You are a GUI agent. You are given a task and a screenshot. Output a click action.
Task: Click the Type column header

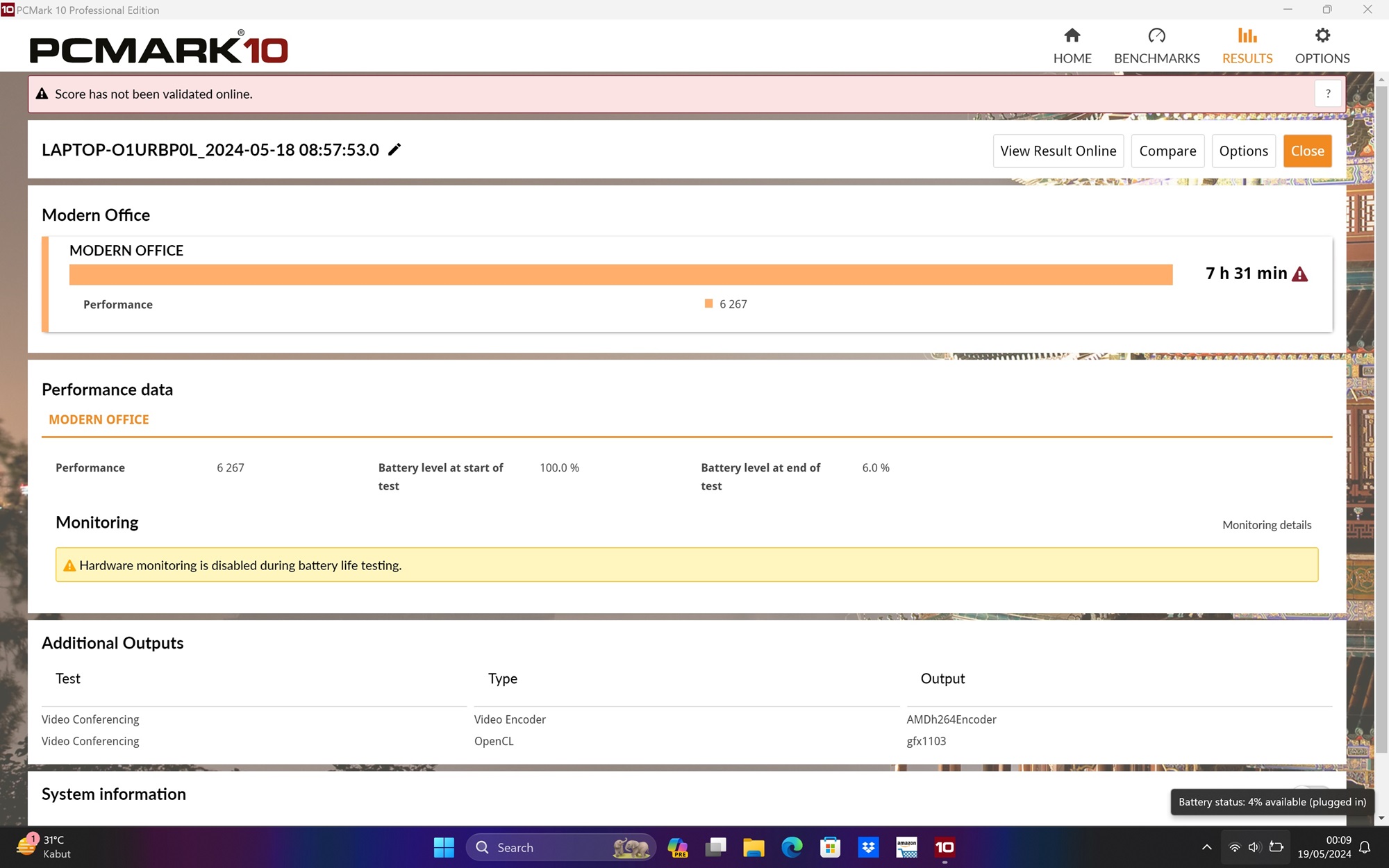[x=503, y=678]
